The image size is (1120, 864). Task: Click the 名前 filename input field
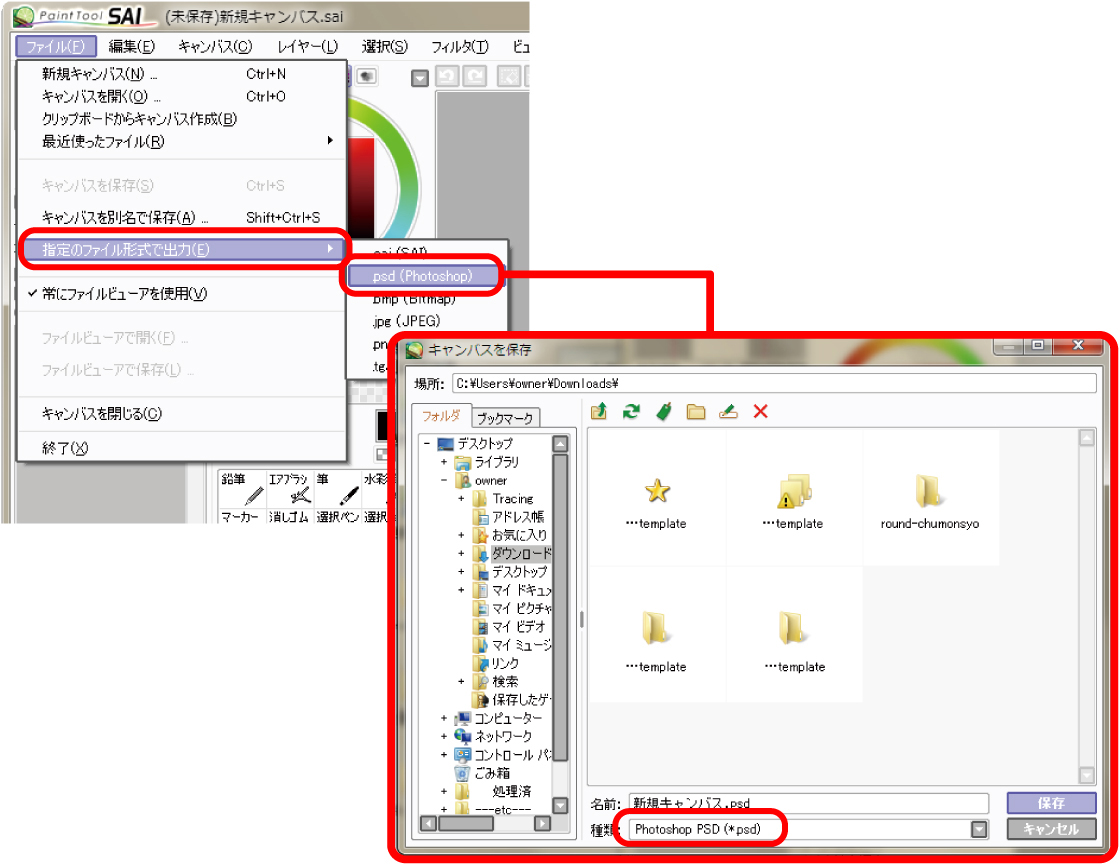pos(809,803)
